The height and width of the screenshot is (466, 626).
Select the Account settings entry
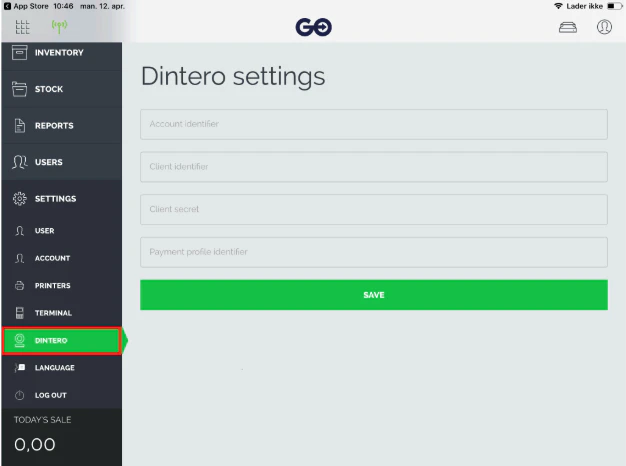pos(62,258)
